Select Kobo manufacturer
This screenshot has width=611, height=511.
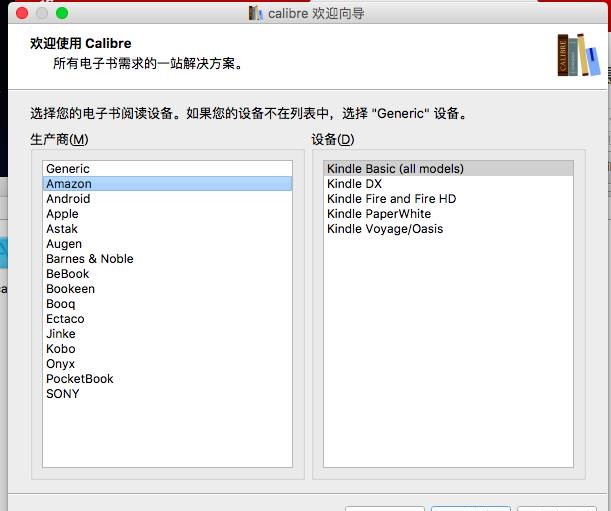[167, 349]
